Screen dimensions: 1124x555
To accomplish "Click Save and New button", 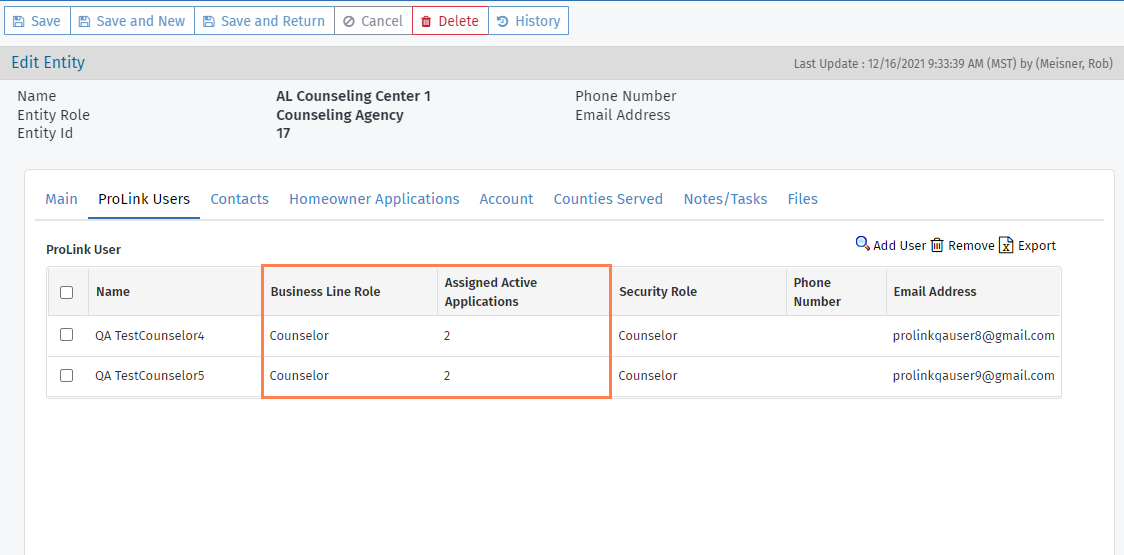I will 132,21.
